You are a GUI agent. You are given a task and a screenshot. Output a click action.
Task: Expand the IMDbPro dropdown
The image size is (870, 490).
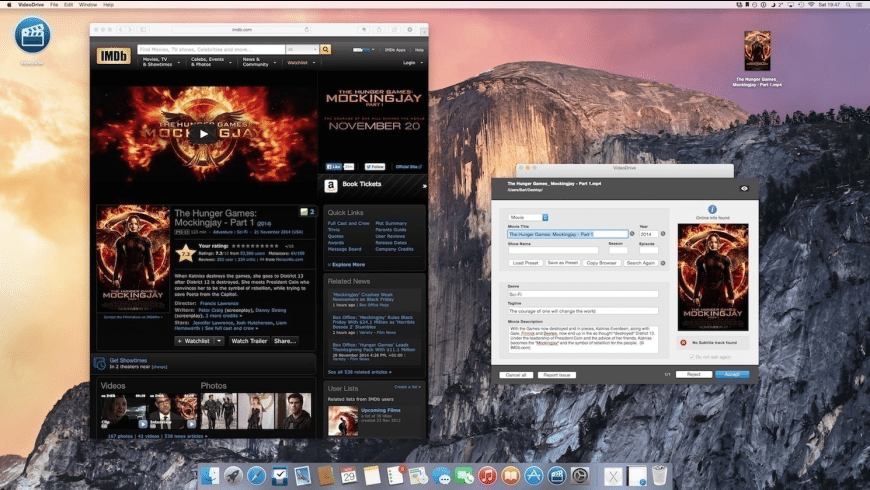[x=364, y=50]
